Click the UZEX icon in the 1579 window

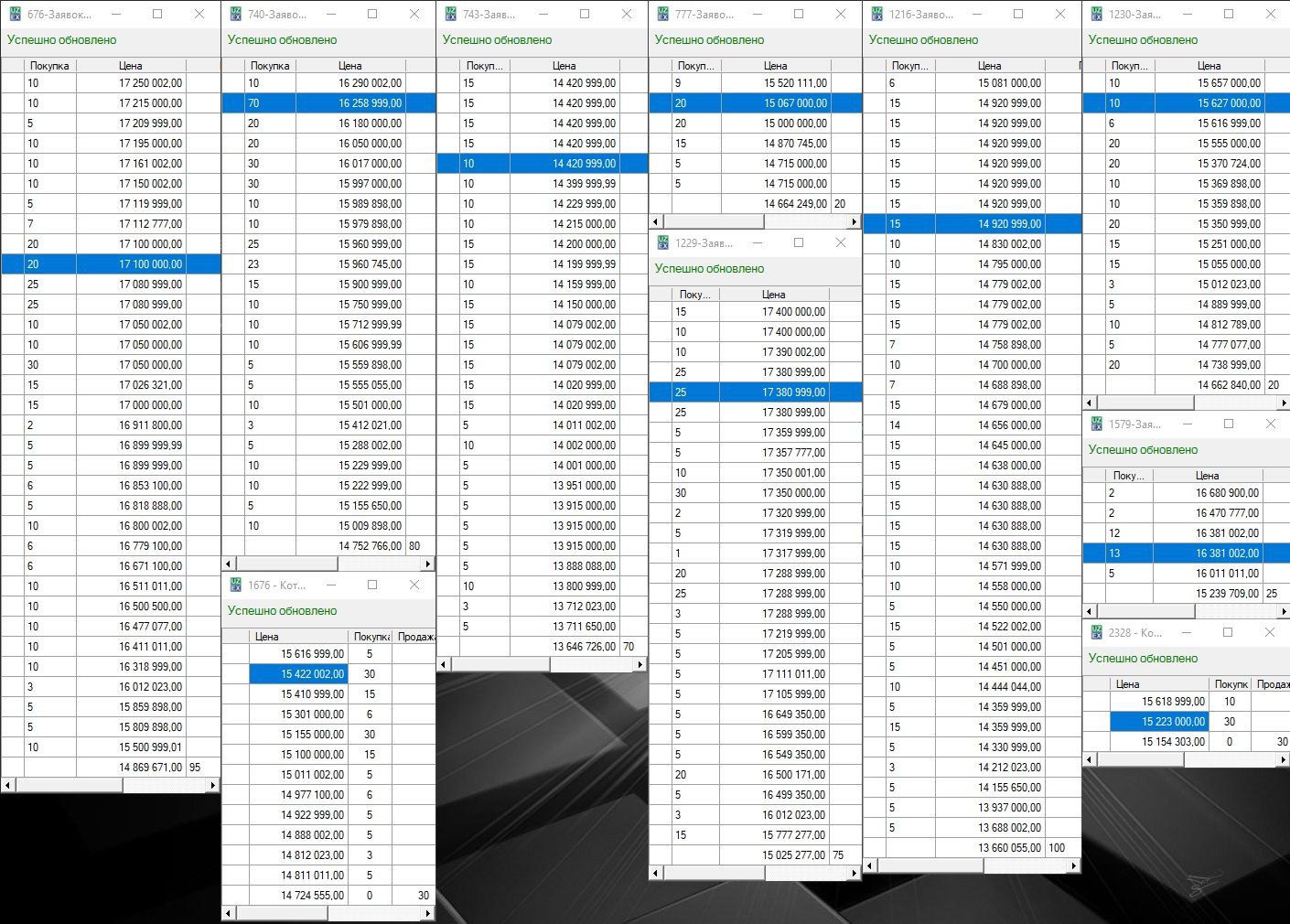(1096, 424)
